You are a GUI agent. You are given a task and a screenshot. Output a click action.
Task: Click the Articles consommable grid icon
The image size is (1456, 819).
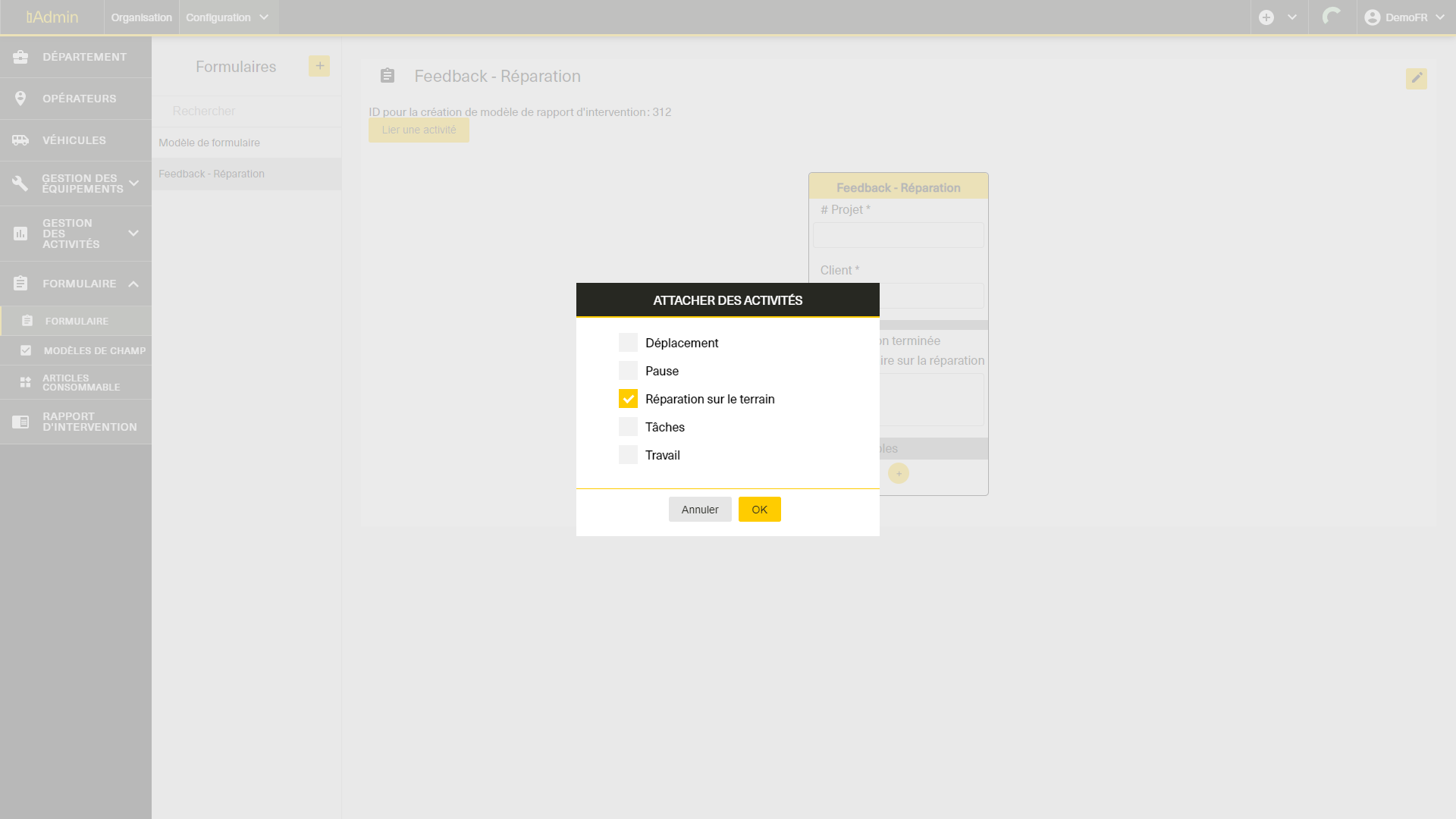click(x=25, y=382)
